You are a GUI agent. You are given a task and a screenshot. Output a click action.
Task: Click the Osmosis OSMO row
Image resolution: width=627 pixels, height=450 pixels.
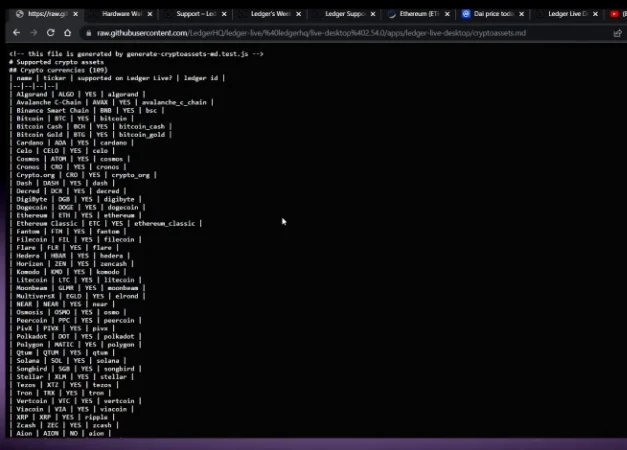68,312
